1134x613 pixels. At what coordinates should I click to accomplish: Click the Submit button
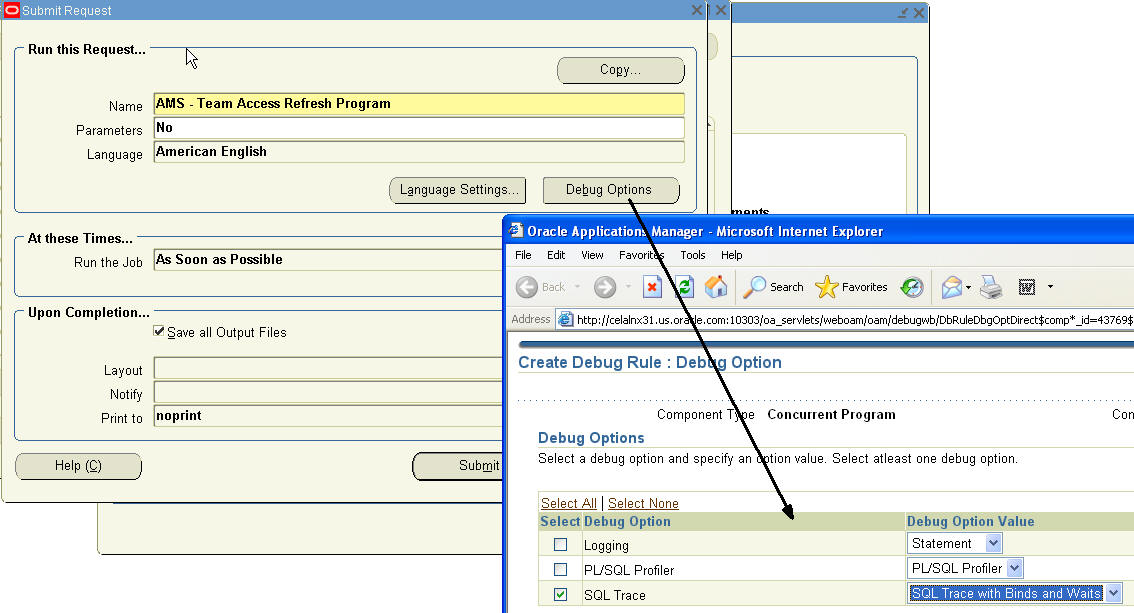click(457, 466)
